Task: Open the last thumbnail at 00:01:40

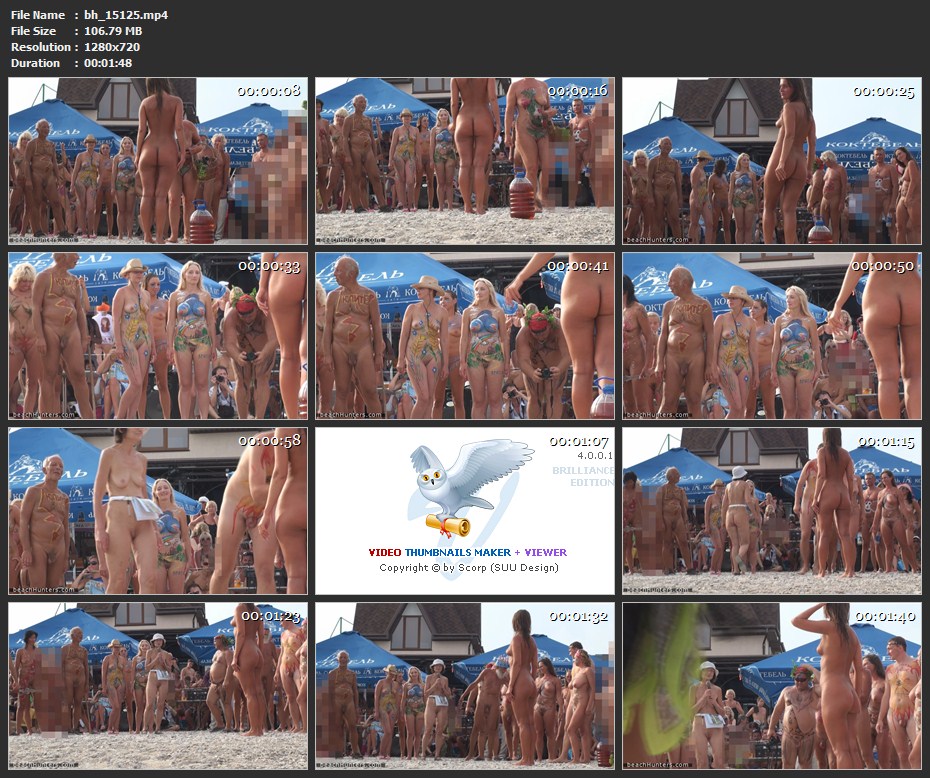Action: (771, 685)
